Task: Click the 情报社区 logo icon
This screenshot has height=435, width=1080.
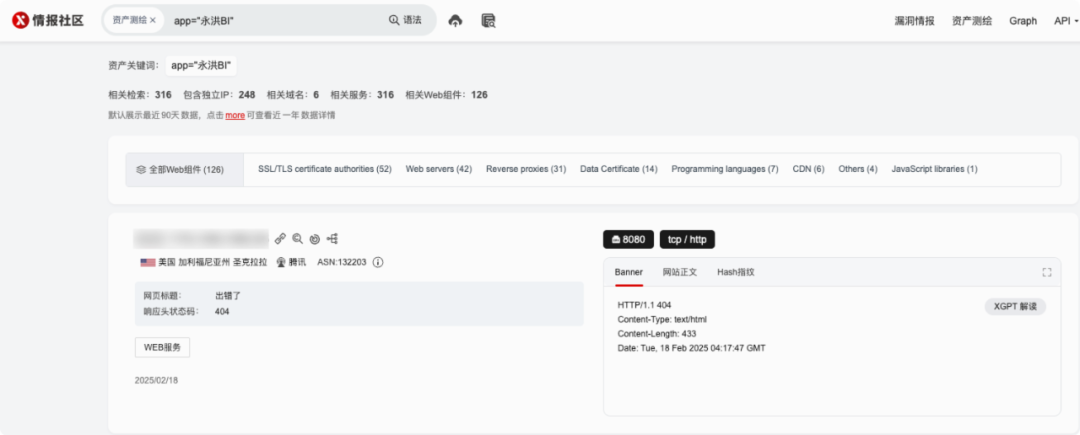Action: coord(21,21)
